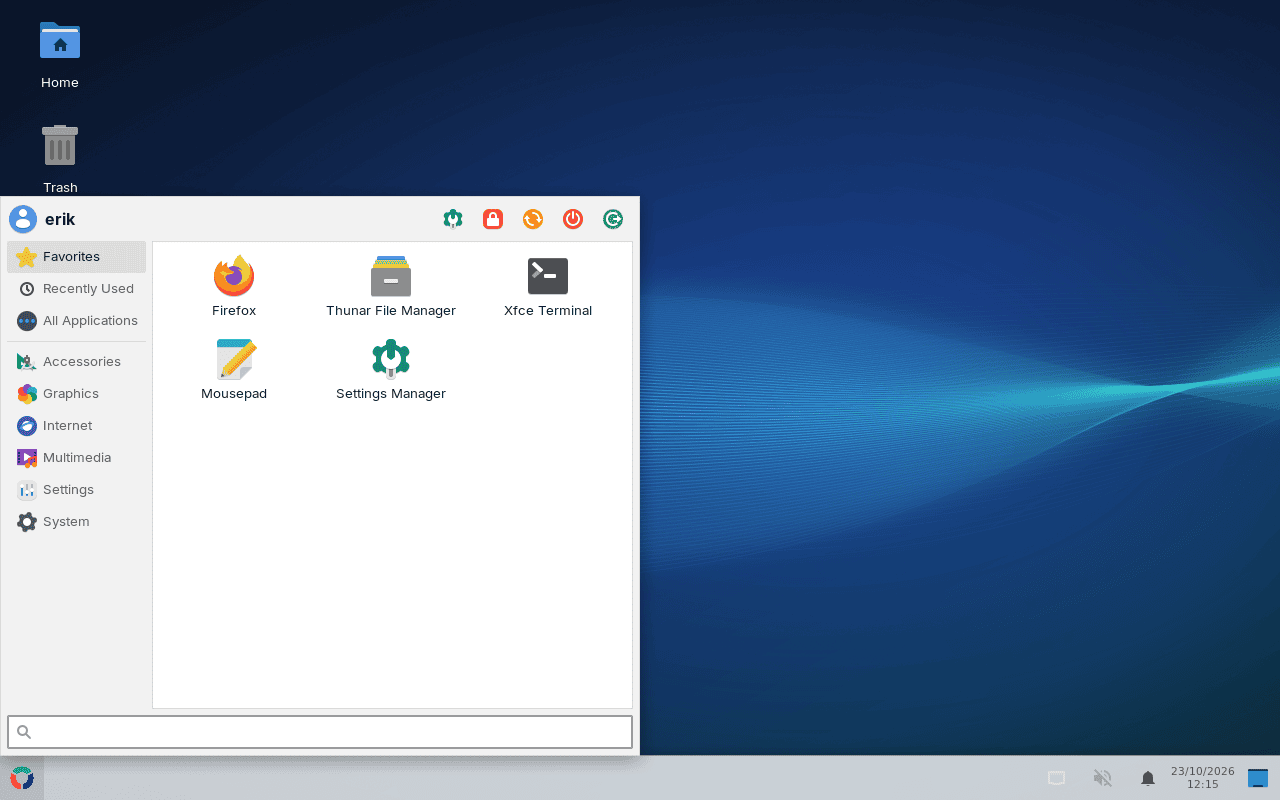The height and width of the screenshot is (800, 1280).
Task: Click the faint tray icon left of volume
Action: [x=1056, y=778]
